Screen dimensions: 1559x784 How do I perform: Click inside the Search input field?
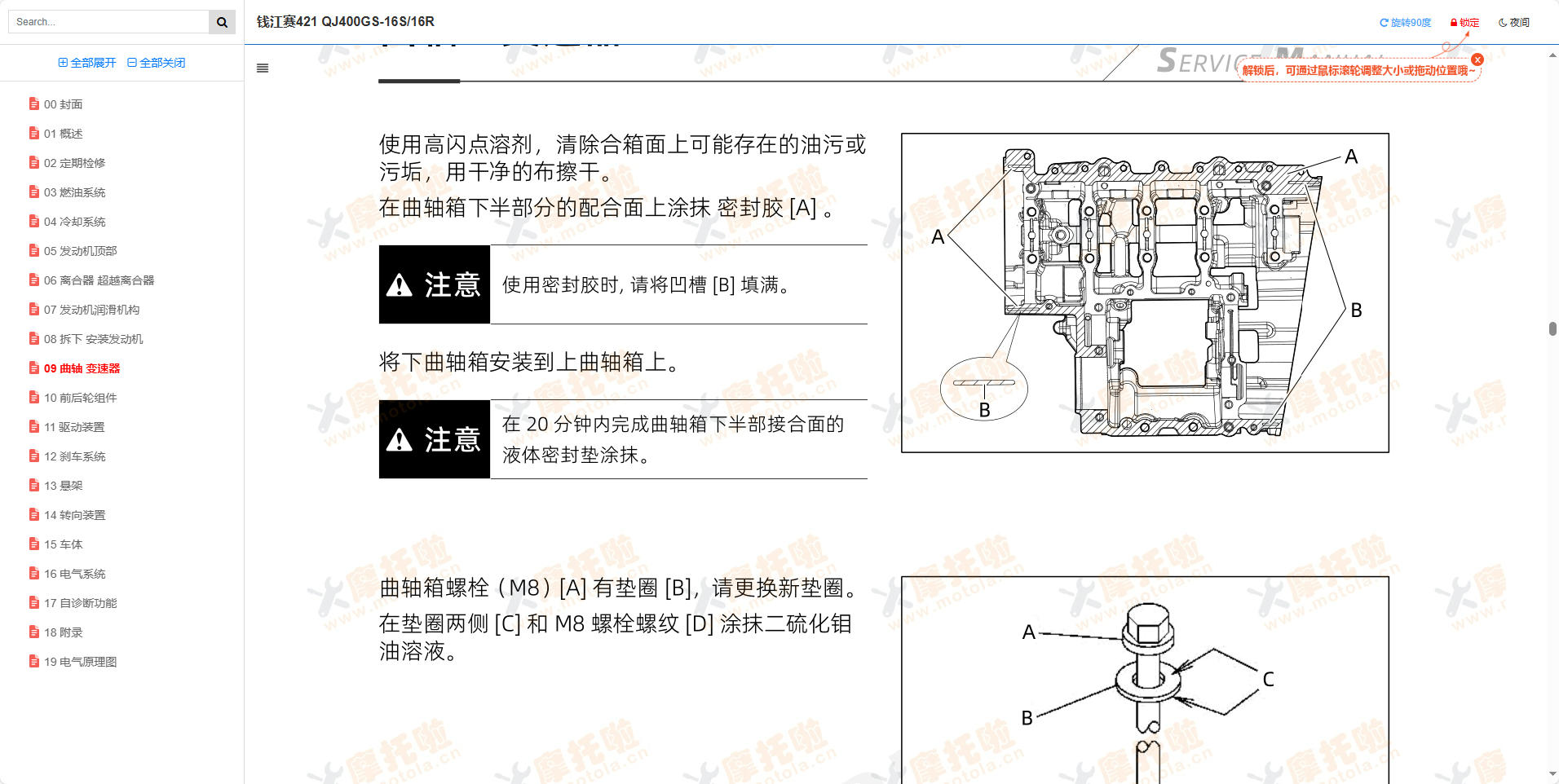pyautogui.click(x=106, y=21)
